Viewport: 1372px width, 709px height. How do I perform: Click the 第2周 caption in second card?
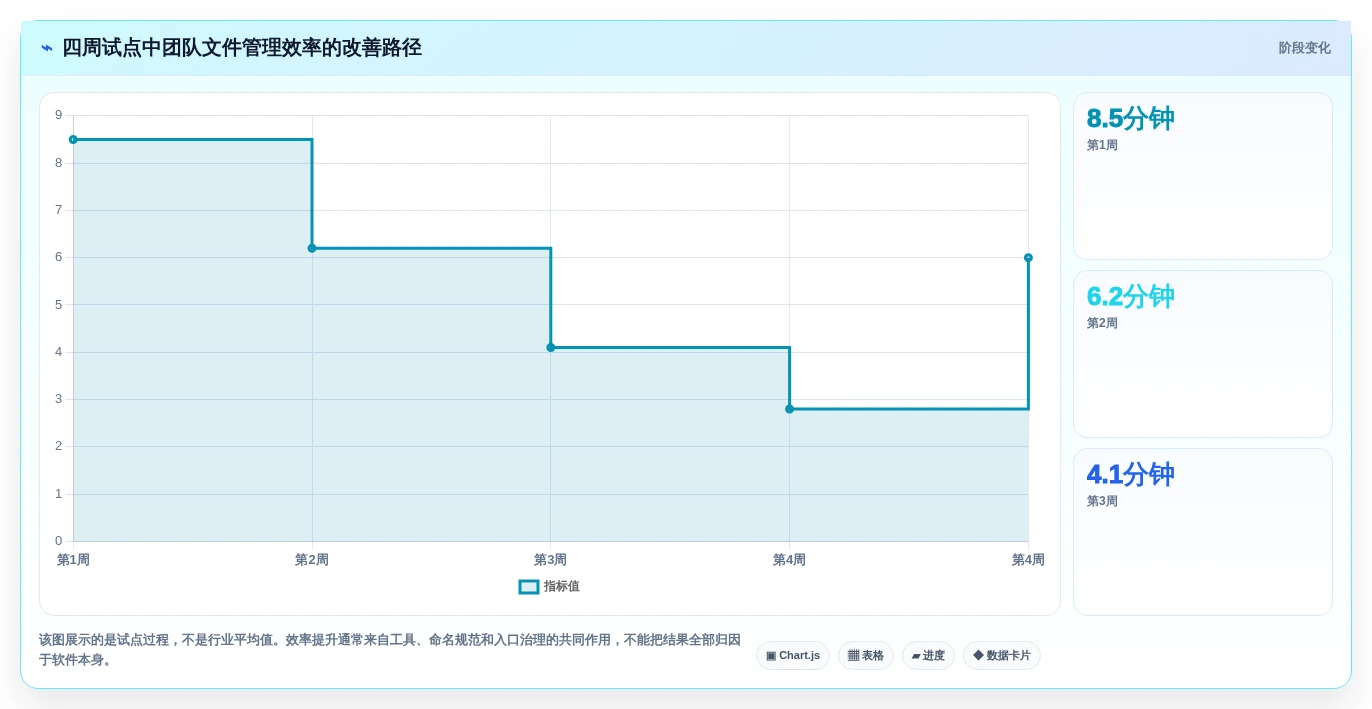(1102, 323)
